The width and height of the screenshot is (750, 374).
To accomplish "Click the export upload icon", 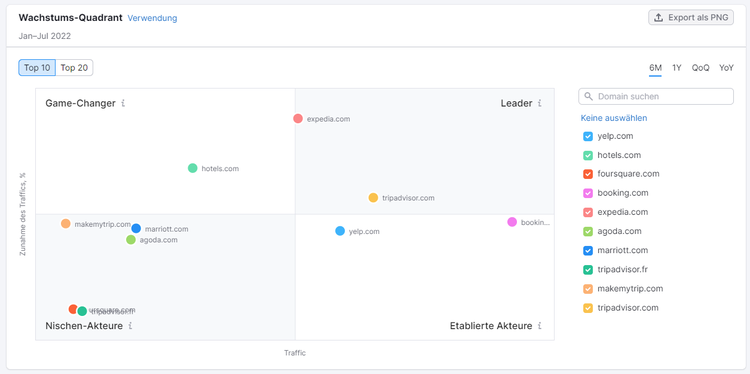I will click(659, 18).
